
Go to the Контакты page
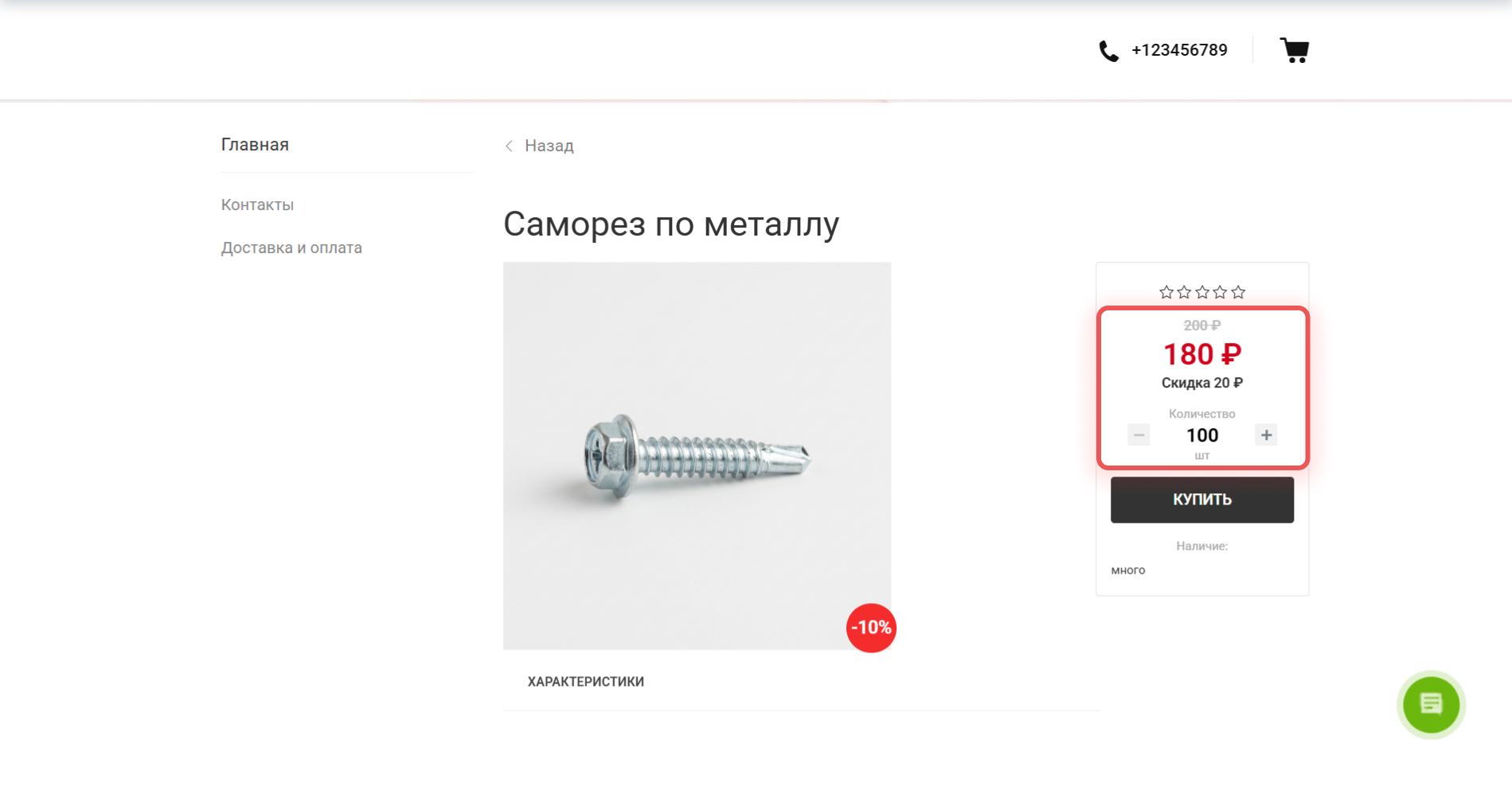(257, 205)
